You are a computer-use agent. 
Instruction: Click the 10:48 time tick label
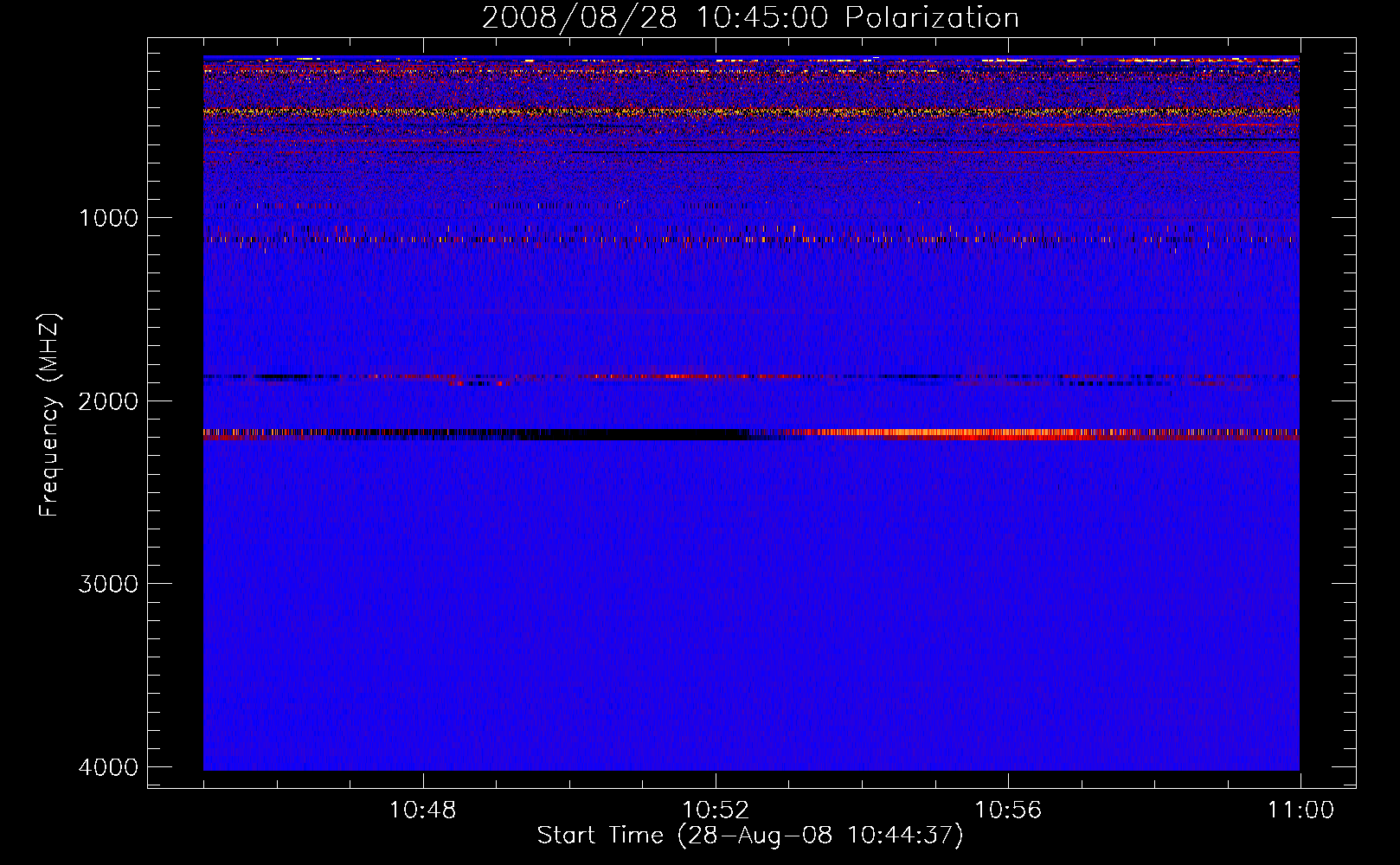(x=423, y=811)
